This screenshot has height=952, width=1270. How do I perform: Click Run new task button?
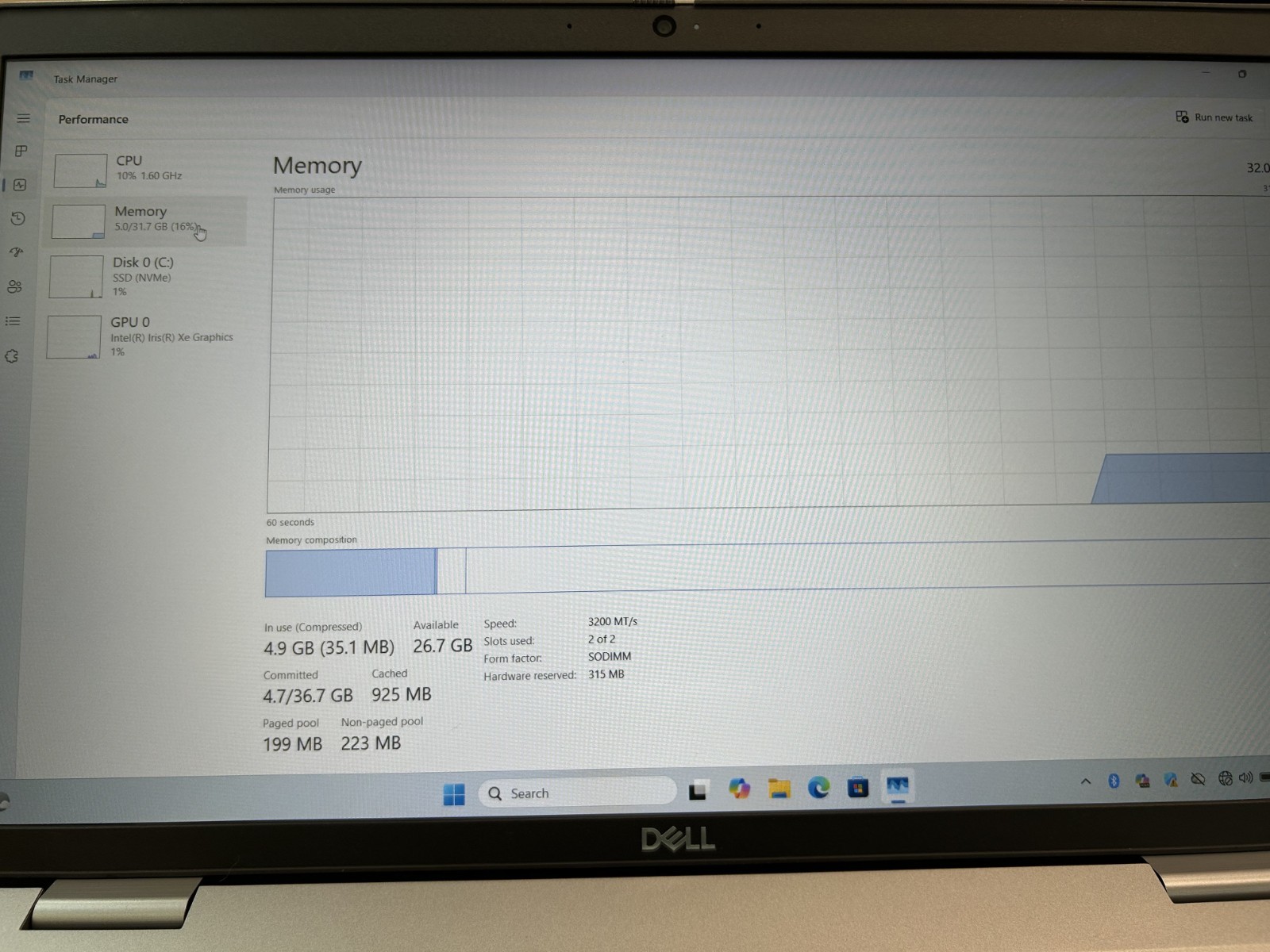pos(1214,117)
